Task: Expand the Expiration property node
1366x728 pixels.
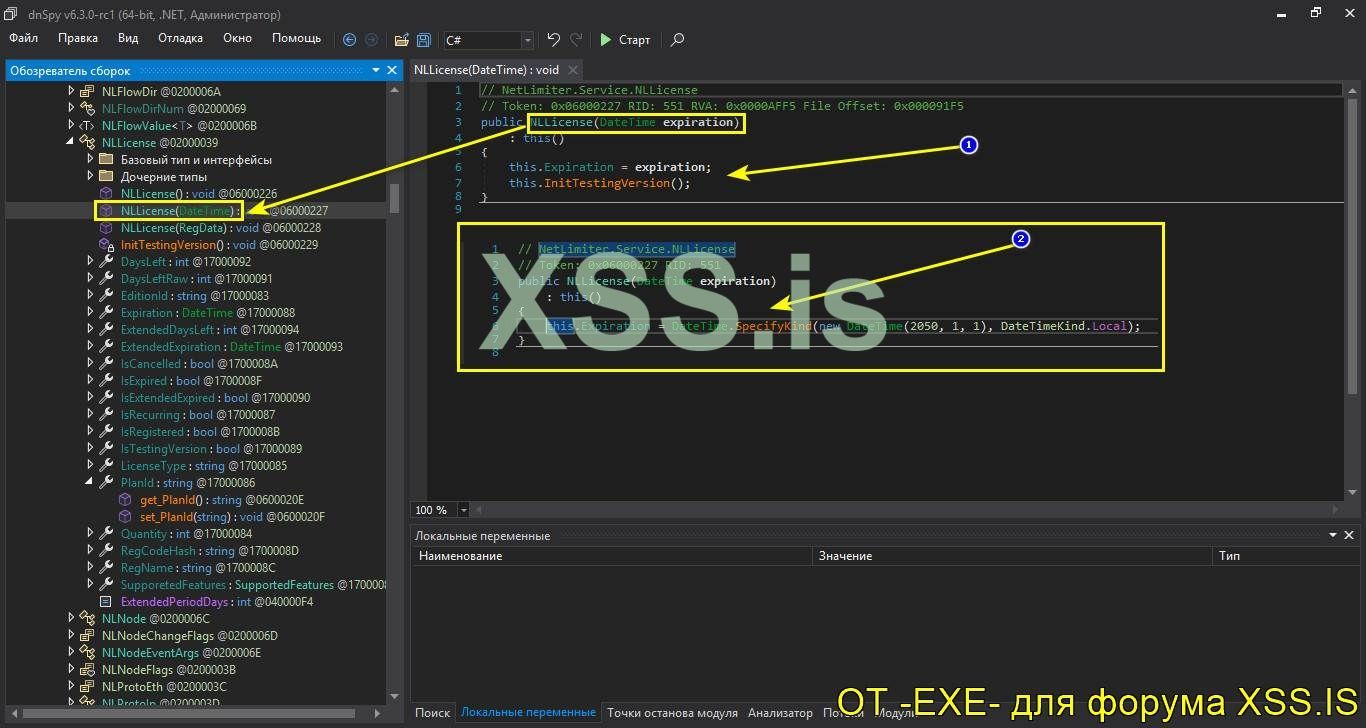Action: (x=90, y=312)
